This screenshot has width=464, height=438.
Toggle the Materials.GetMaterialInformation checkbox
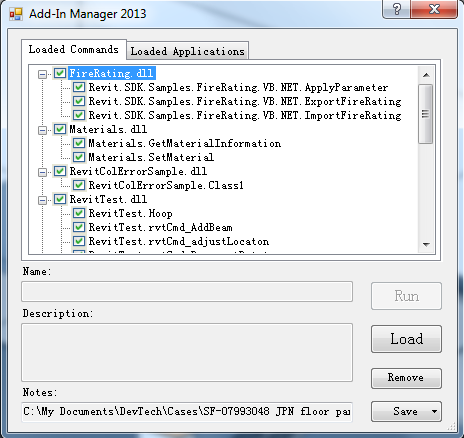[x=79, y=143]
